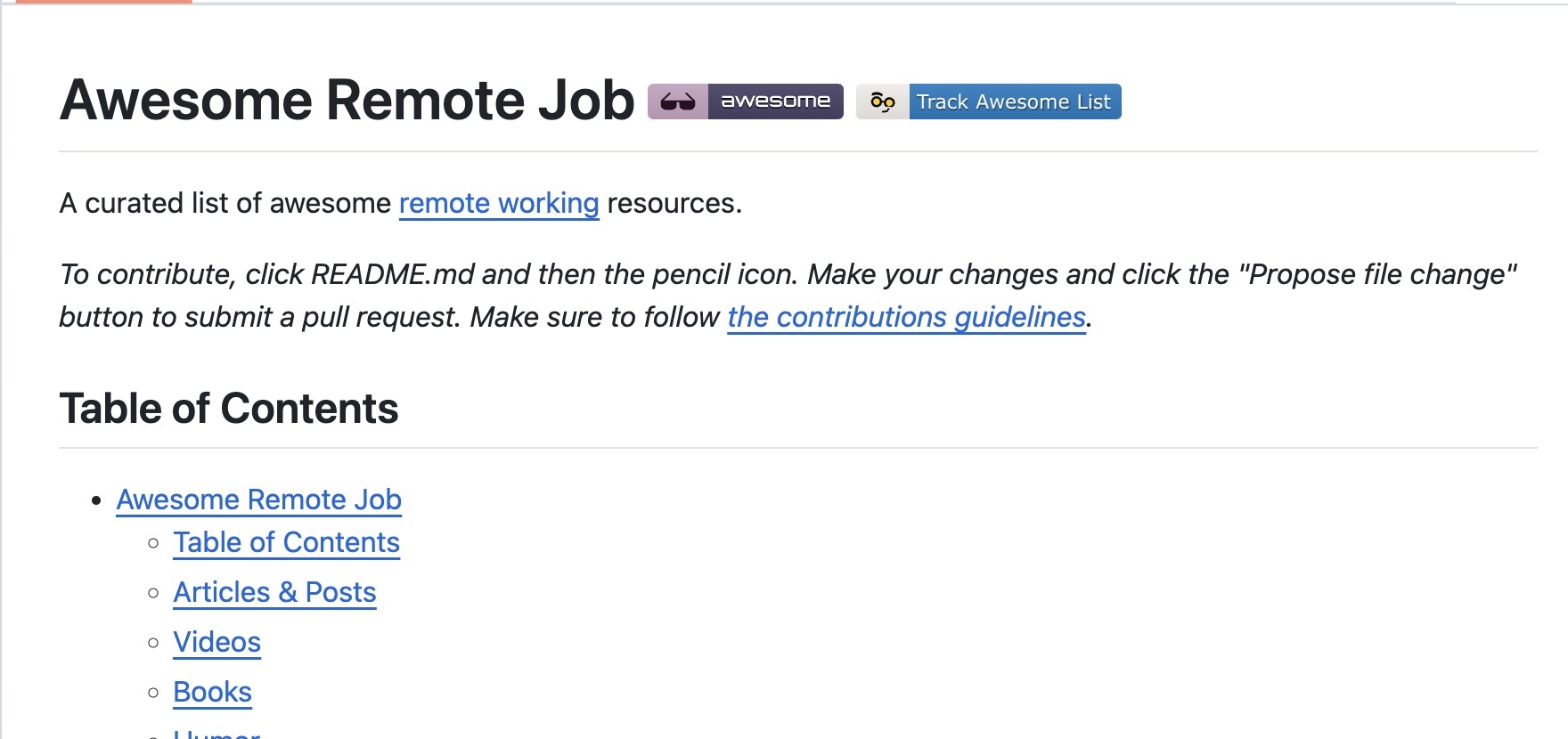Select the "Table of Contents" list link

pyautogui.click(x=287, y=542)
